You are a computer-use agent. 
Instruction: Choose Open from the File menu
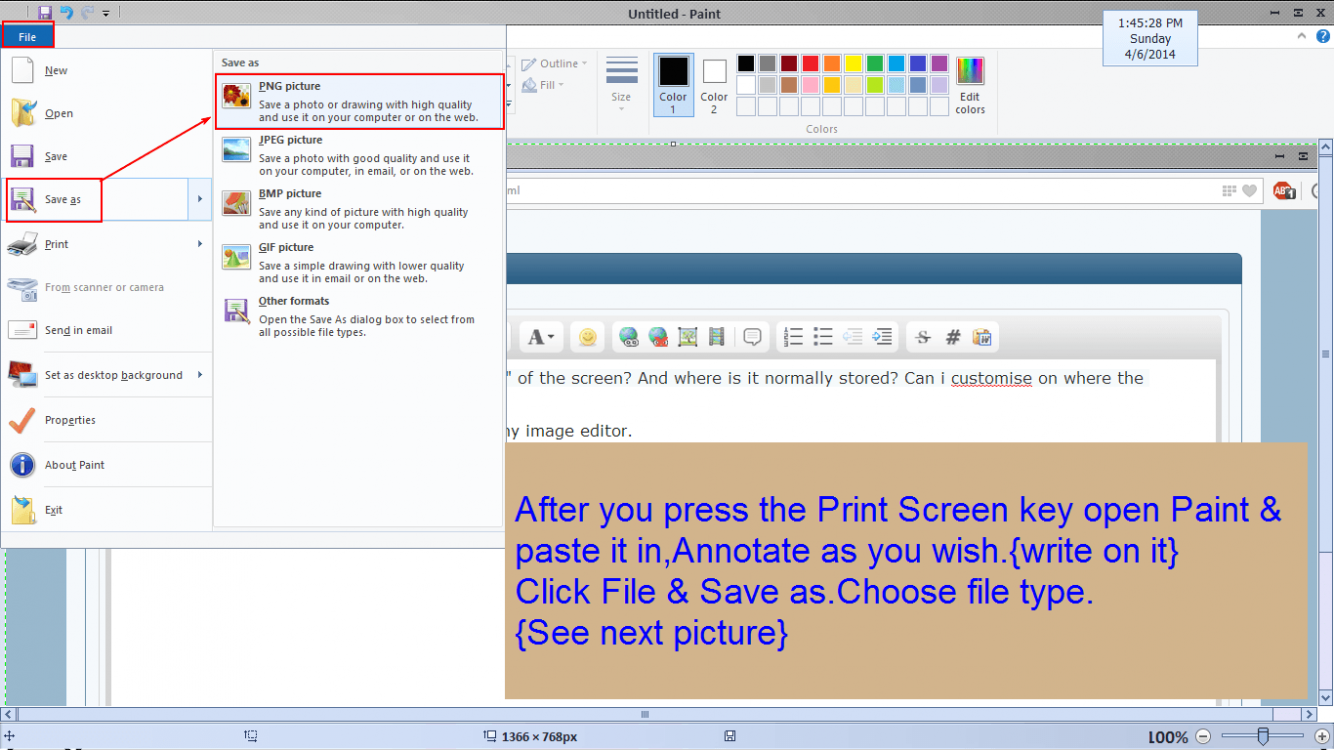pos(106,114)
